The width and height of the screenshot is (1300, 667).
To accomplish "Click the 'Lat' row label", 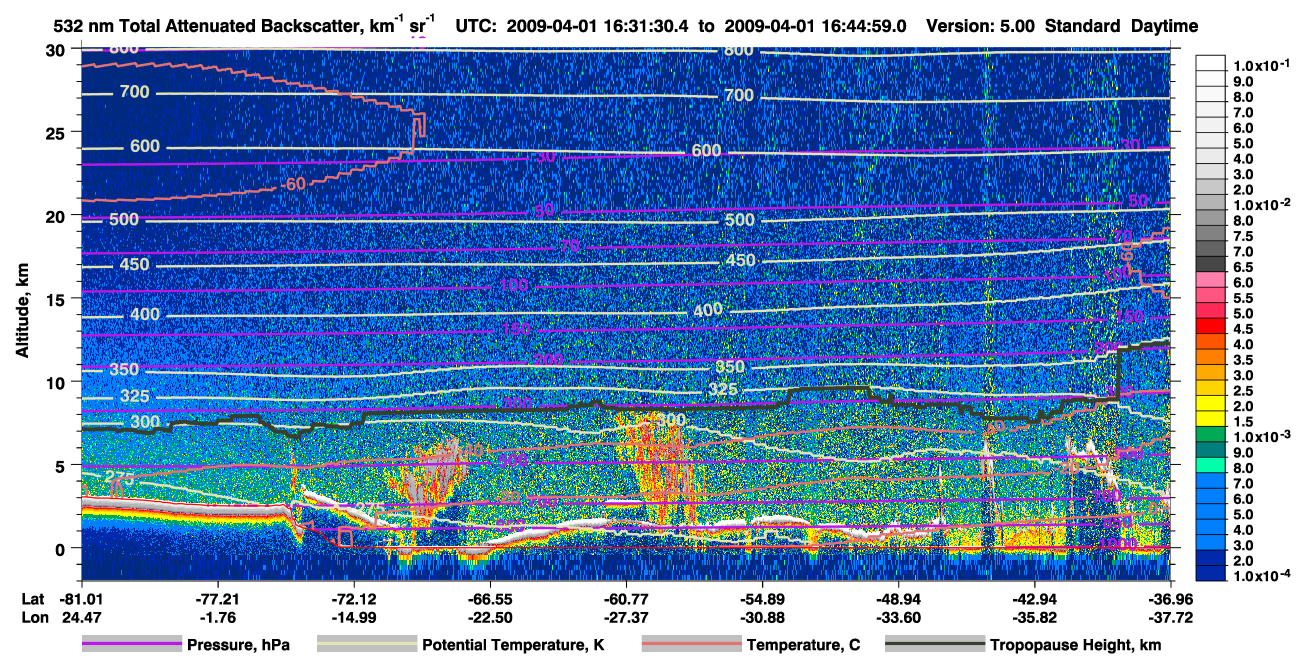I will [x=31, y=599].
